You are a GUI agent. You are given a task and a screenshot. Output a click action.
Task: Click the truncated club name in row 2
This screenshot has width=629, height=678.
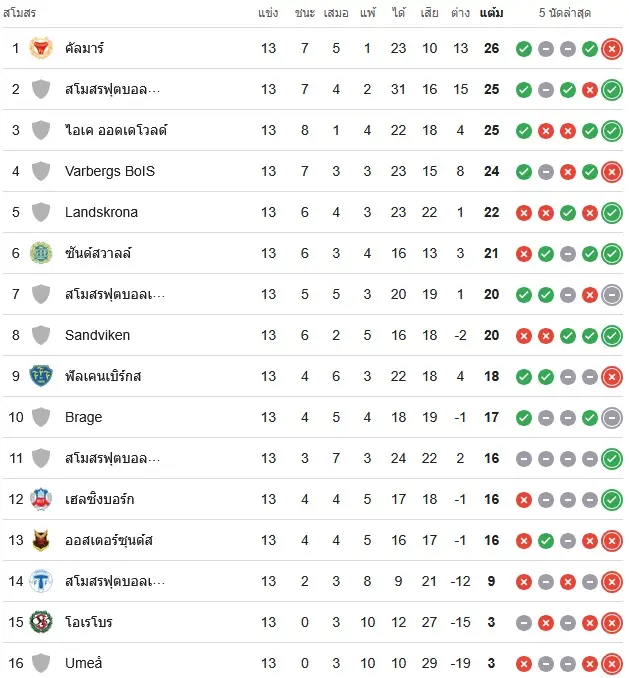112,90
